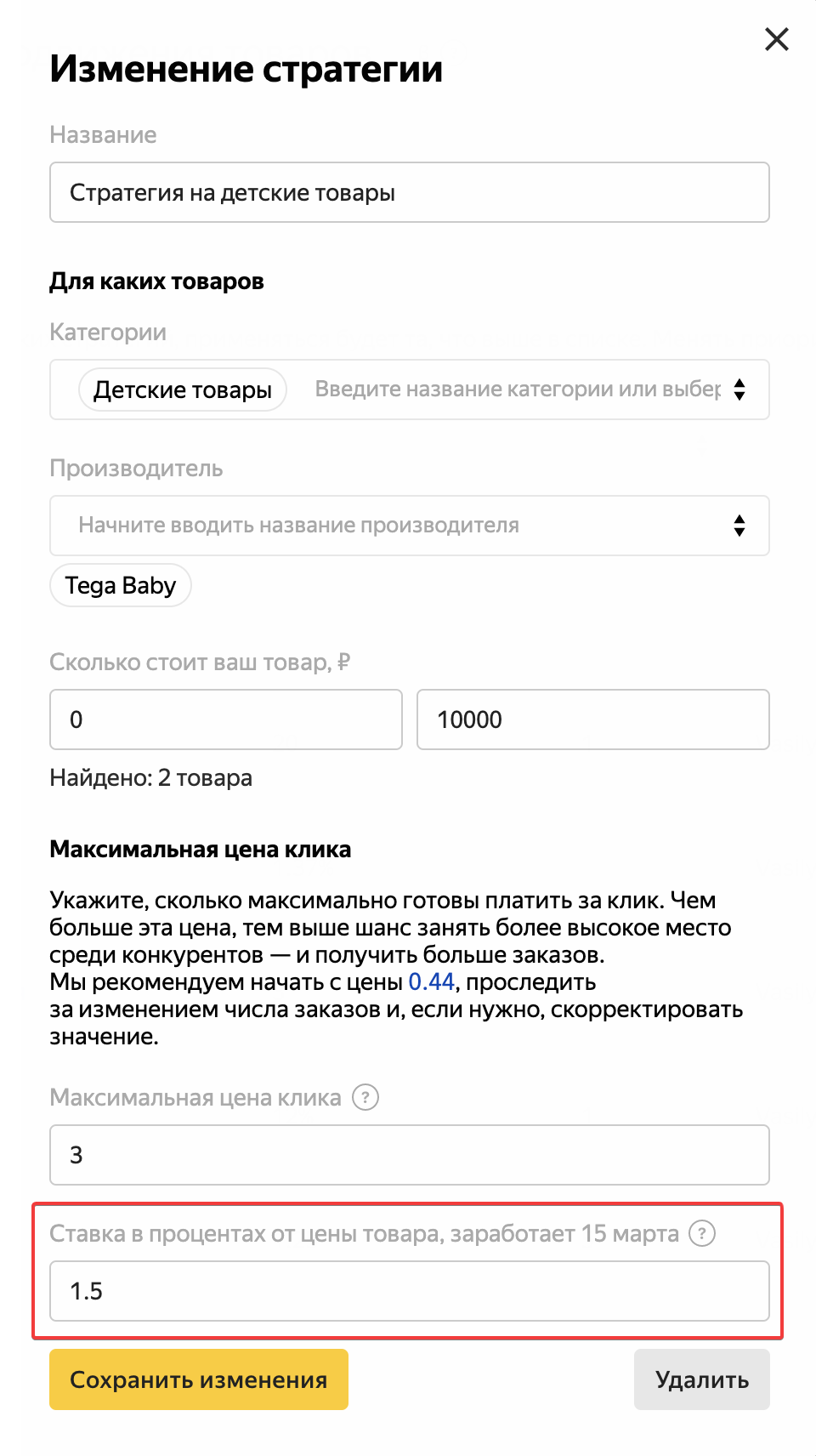This screenshot has height=1456, width=816.
Task: Open help icon beside Максимальная цена клика
Action: tap(365, 1097)
